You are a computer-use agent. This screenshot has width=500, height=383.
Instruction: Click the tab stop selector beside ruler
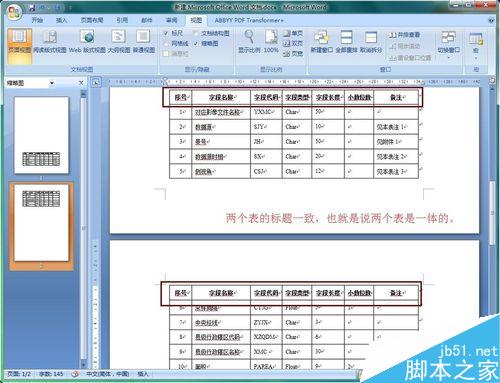(x=96, y=82)
